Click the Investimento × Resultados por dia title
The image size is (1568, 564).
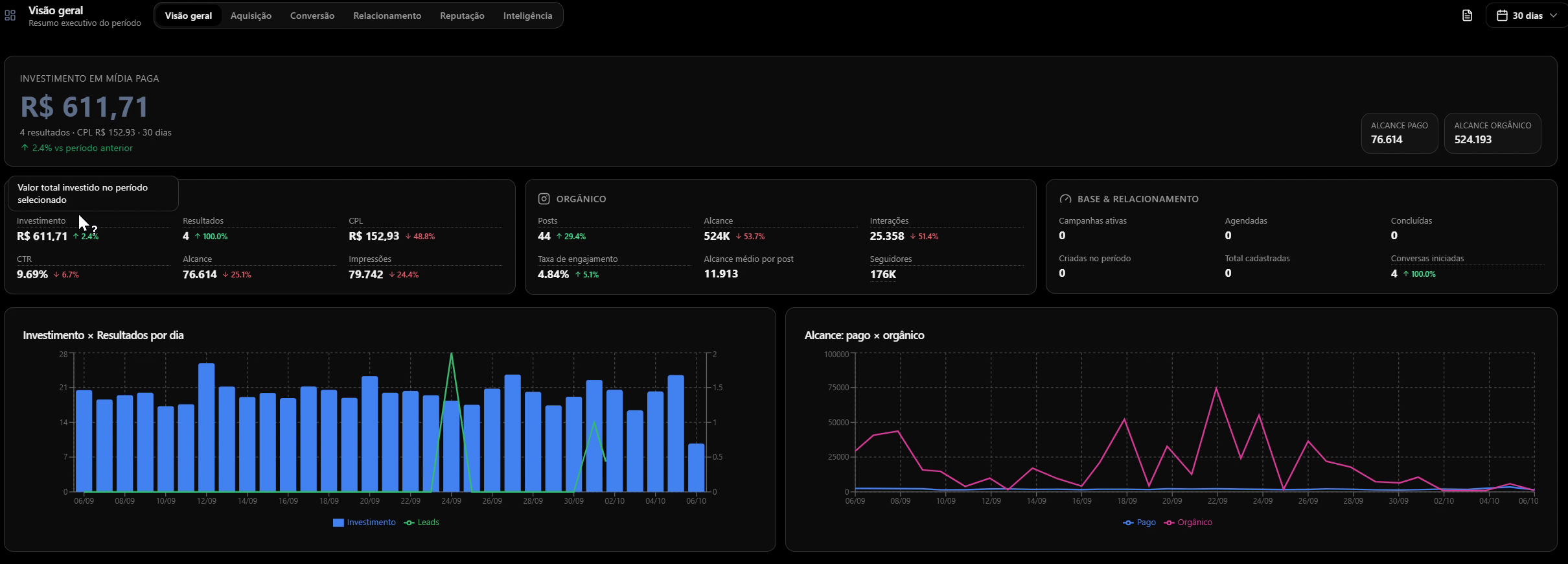pos(103,335)
